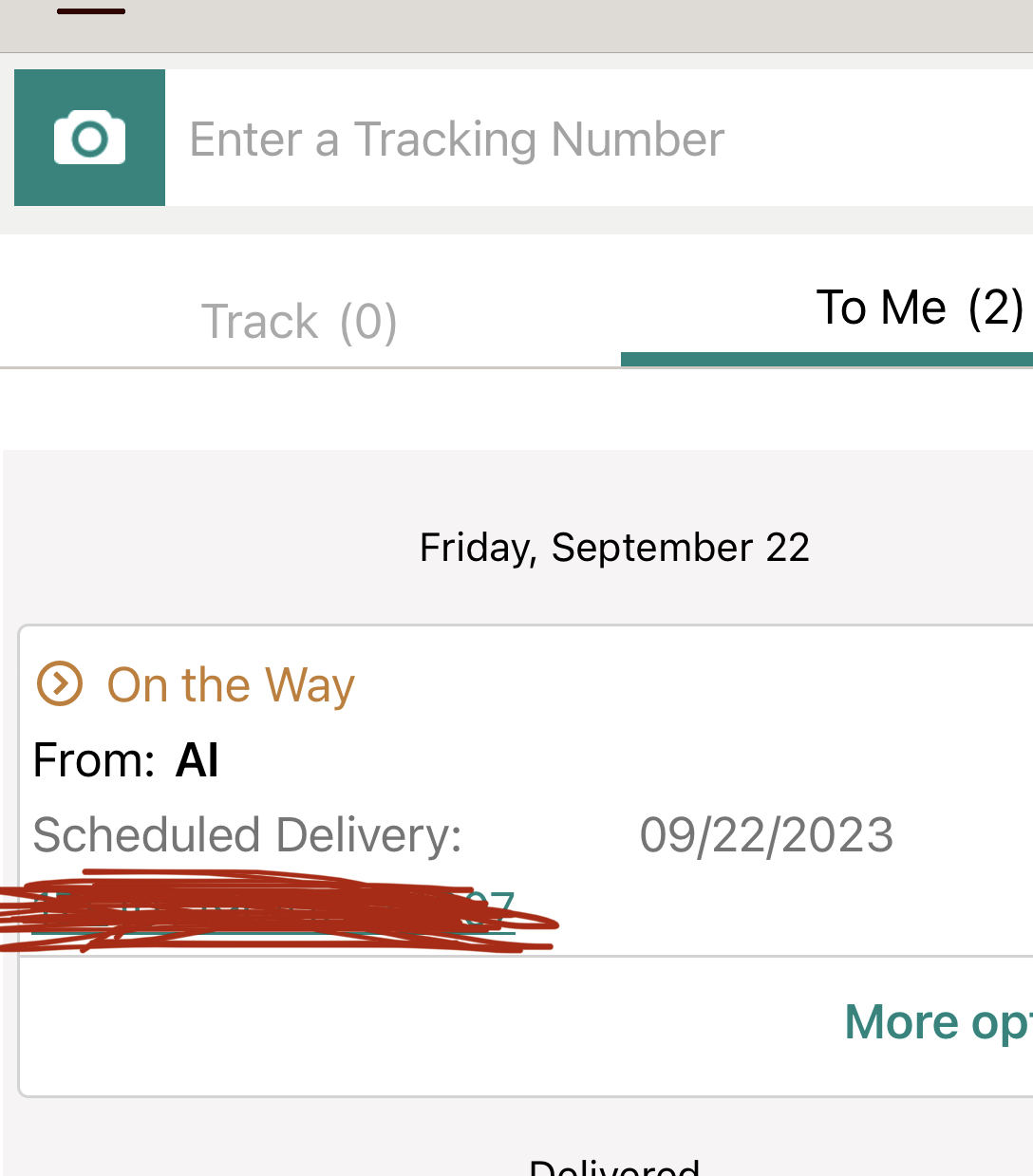1033x1176 pixels.
Task: Click the Scheduled Delivery label
Action: tap(247, 835)
